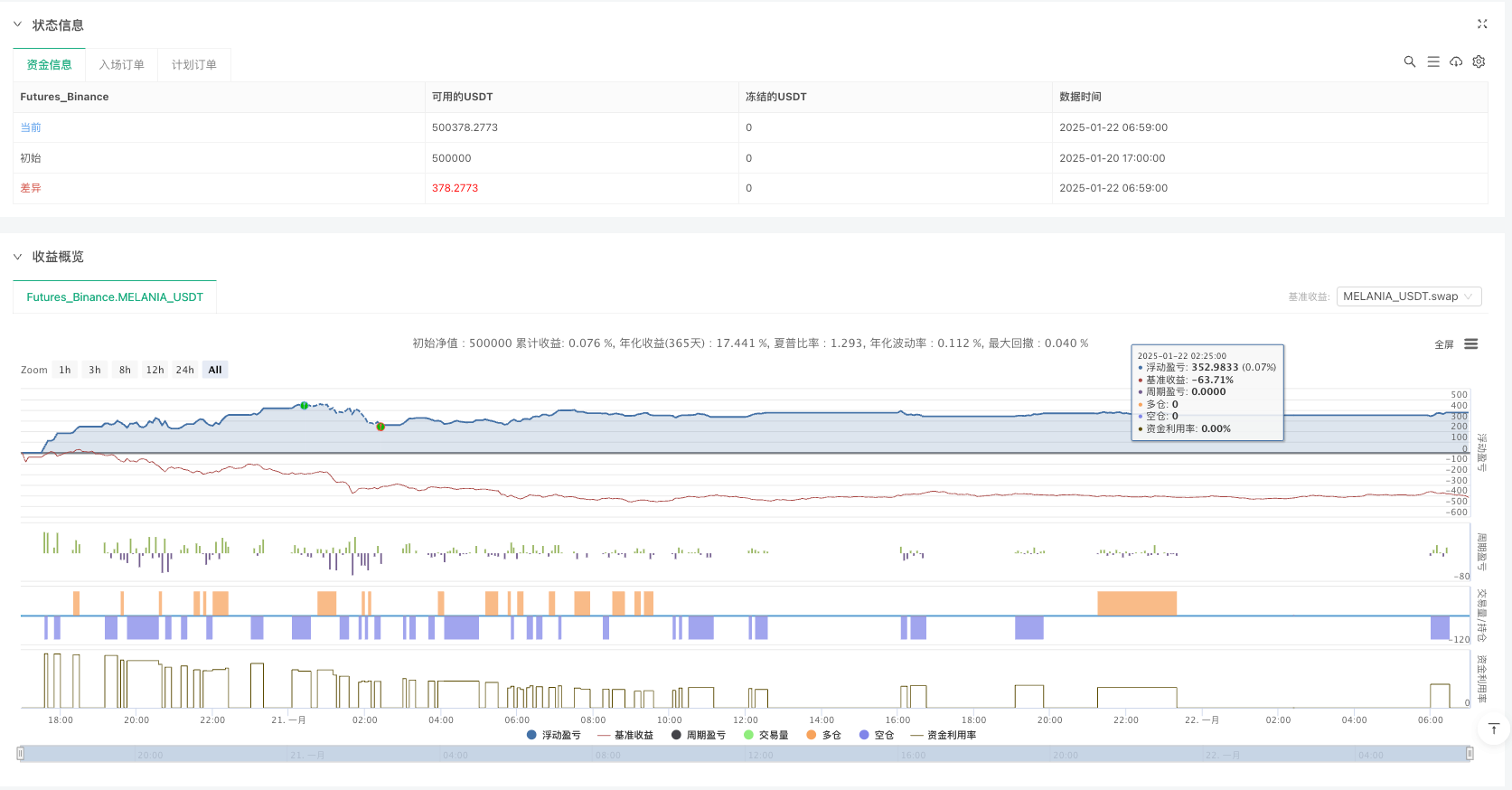This screenshot has width=1512, height=790.
Task: Click the scroll-to-top arrow button
Action: click(x=1493, y=729)
